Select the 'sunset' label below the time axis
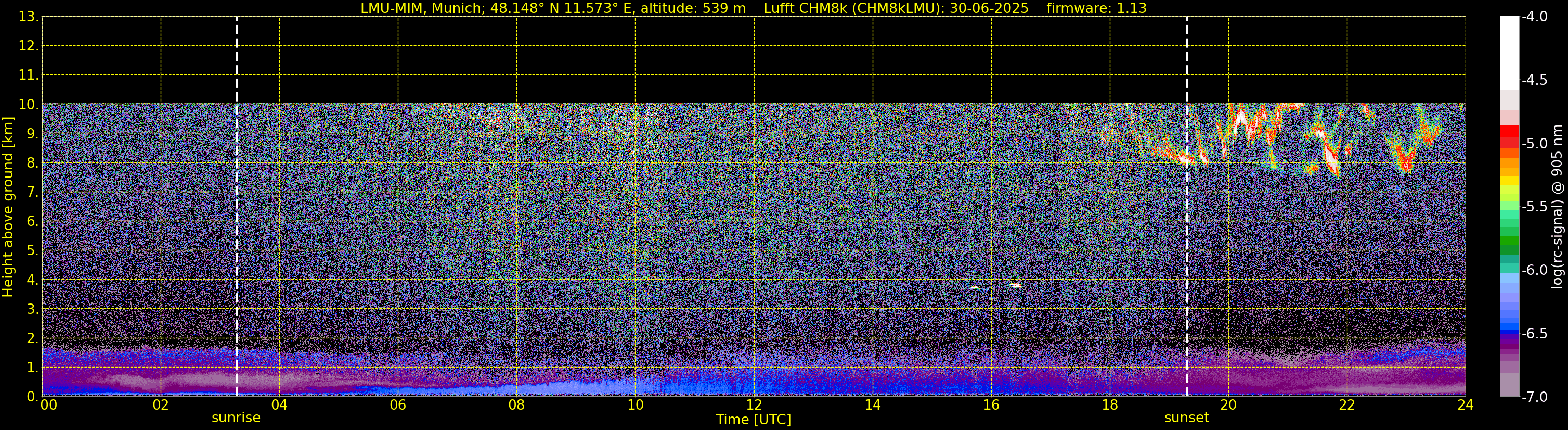This screenshot has width=1568, height=430. 1187,418
